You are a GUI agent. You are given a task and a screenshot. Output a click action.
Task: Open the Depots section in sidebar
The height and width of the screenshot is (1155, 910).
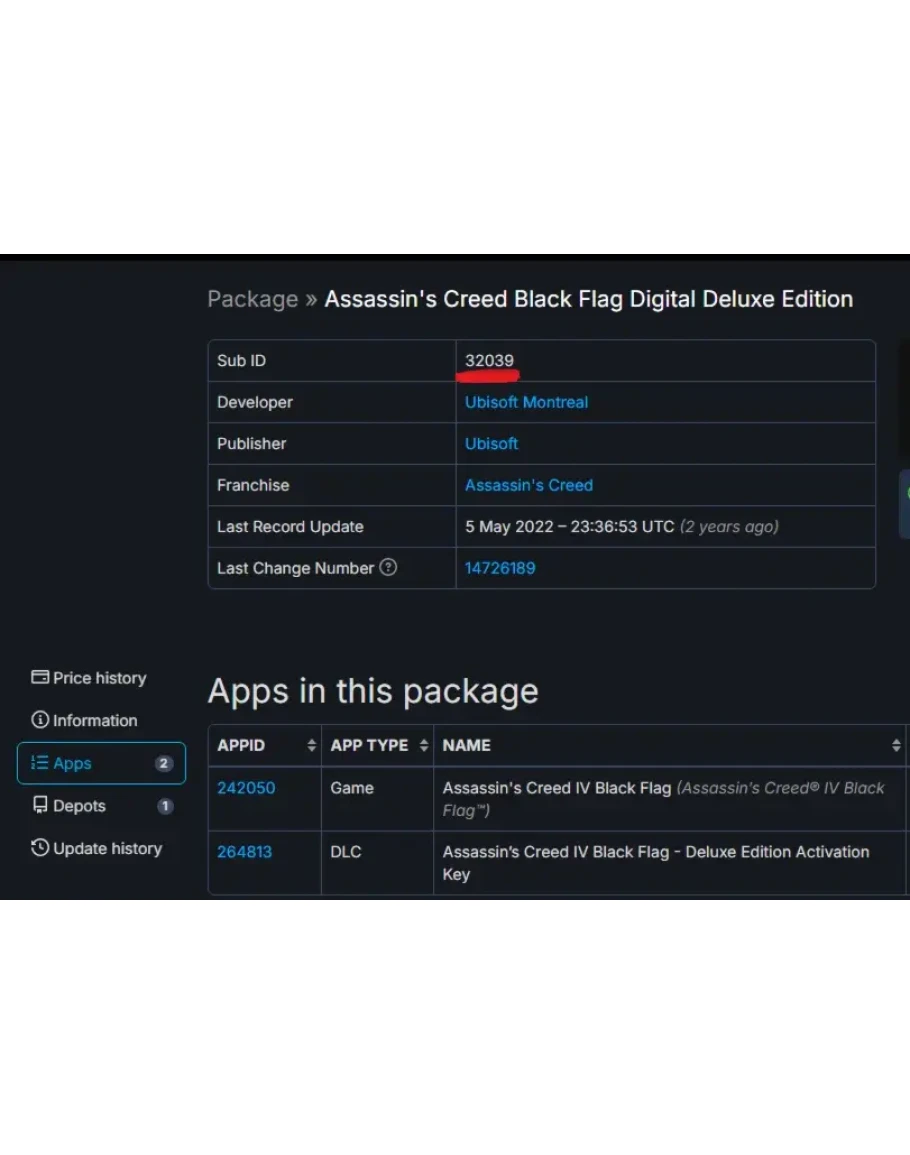pyautogui.click(x=79, y=806)
